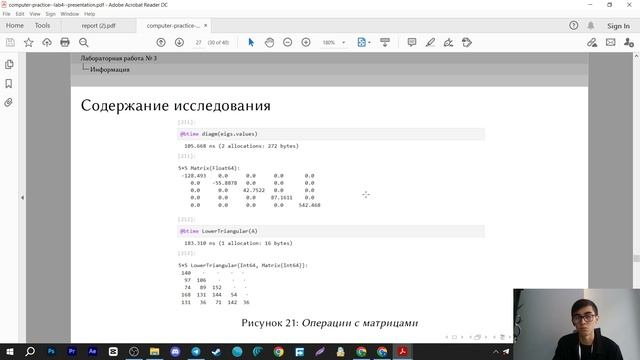Screen dimensions: 640x360
Task: Print the document with the printer icon
Action: click(65, 42)
